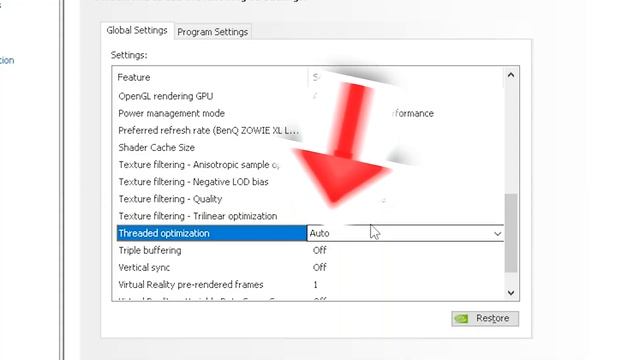Viewport: 640px width, 360px height.
Task: Click the Auto value of Threaded optimization
Action: coord(319,233)
